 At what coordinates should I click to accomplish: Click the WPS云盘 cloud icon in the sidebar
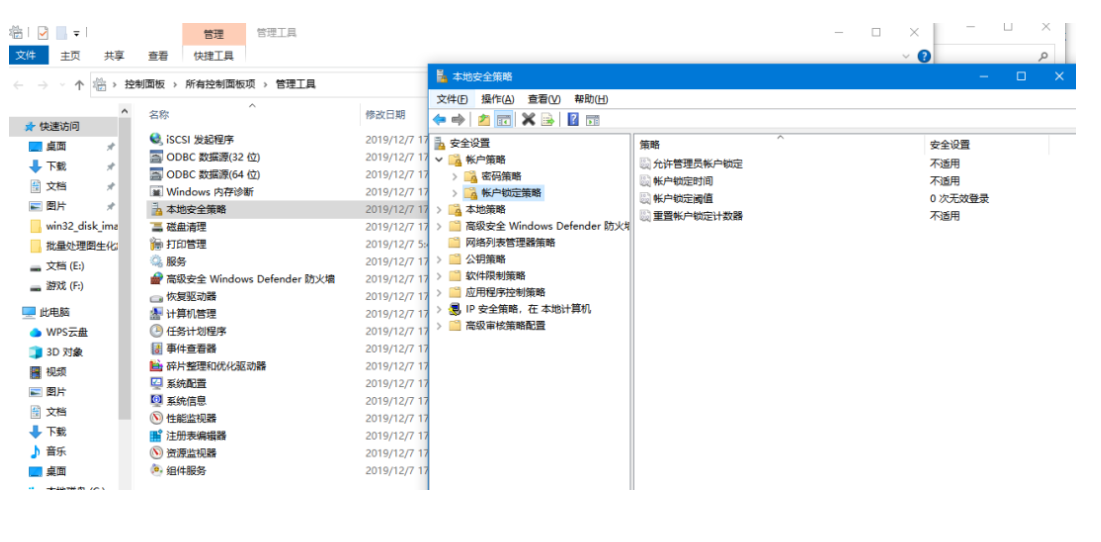35,332
